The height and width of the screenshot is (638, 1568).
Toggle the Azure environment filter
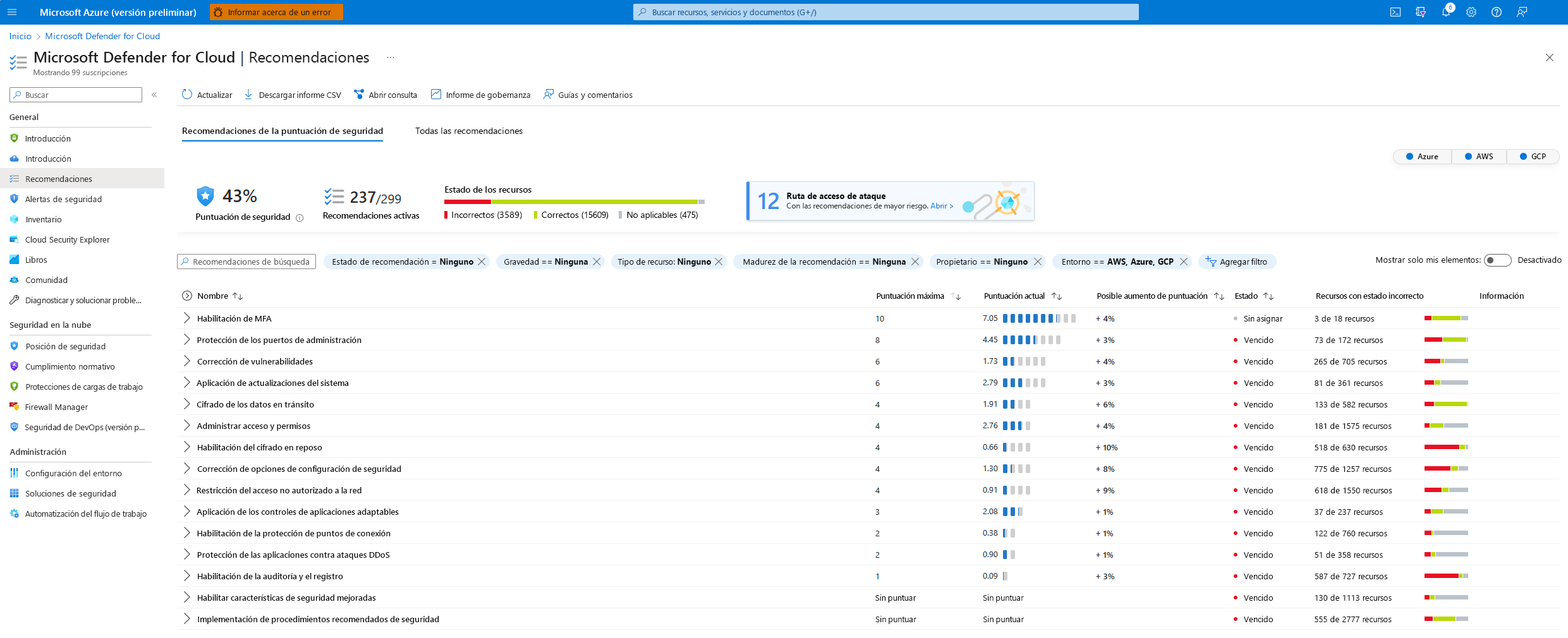click(x=1422, y=157)
